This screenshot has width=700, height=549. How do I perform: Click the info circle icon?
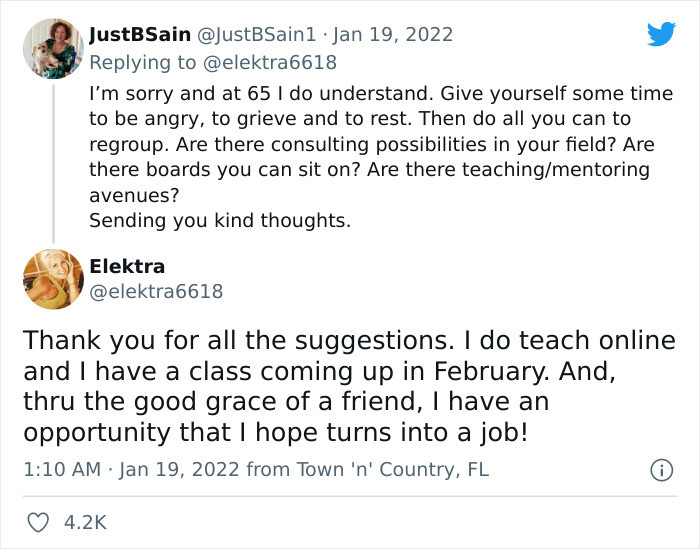[660, 469]
